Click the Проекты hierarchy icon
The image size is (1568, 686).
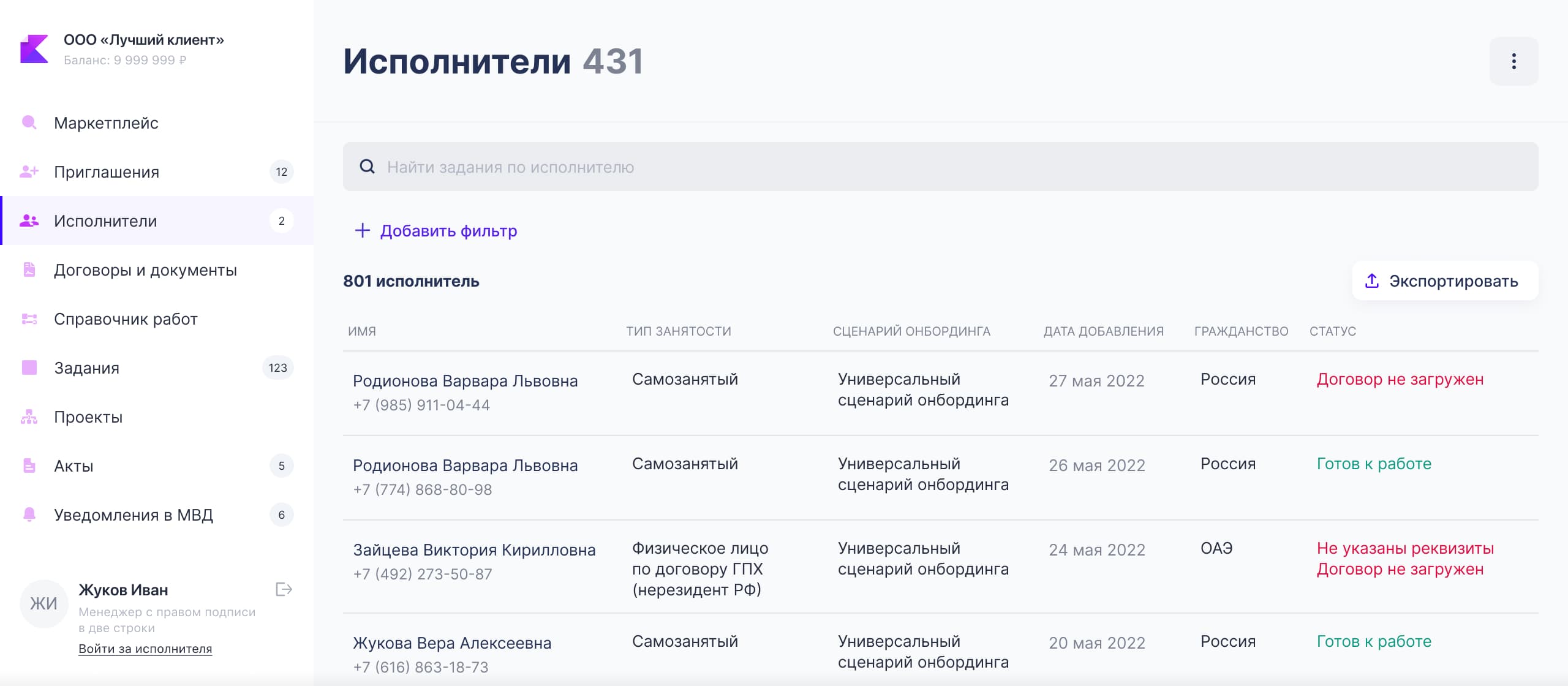(29, 417)
